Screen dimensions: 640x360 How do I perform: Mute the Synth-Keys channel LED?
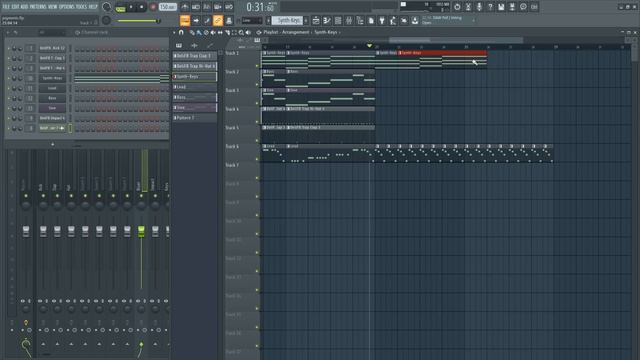click(x=9, y=78)
